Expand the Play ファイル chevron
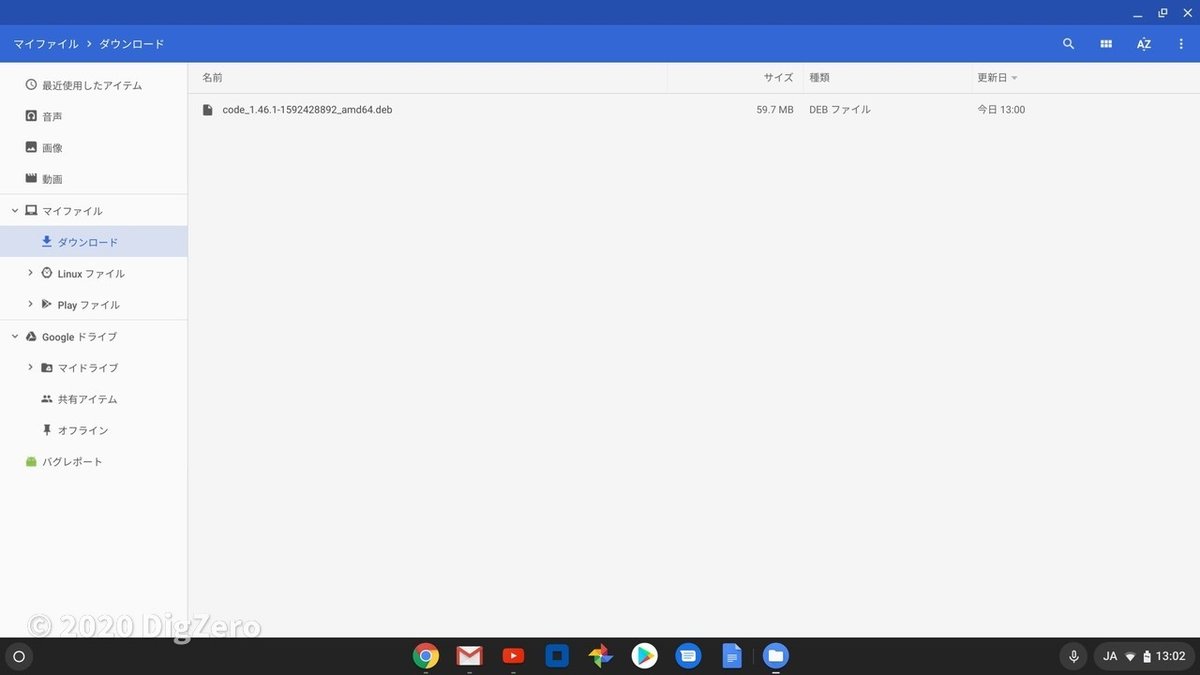This screenshot has width=1200, height=675. 30,304
